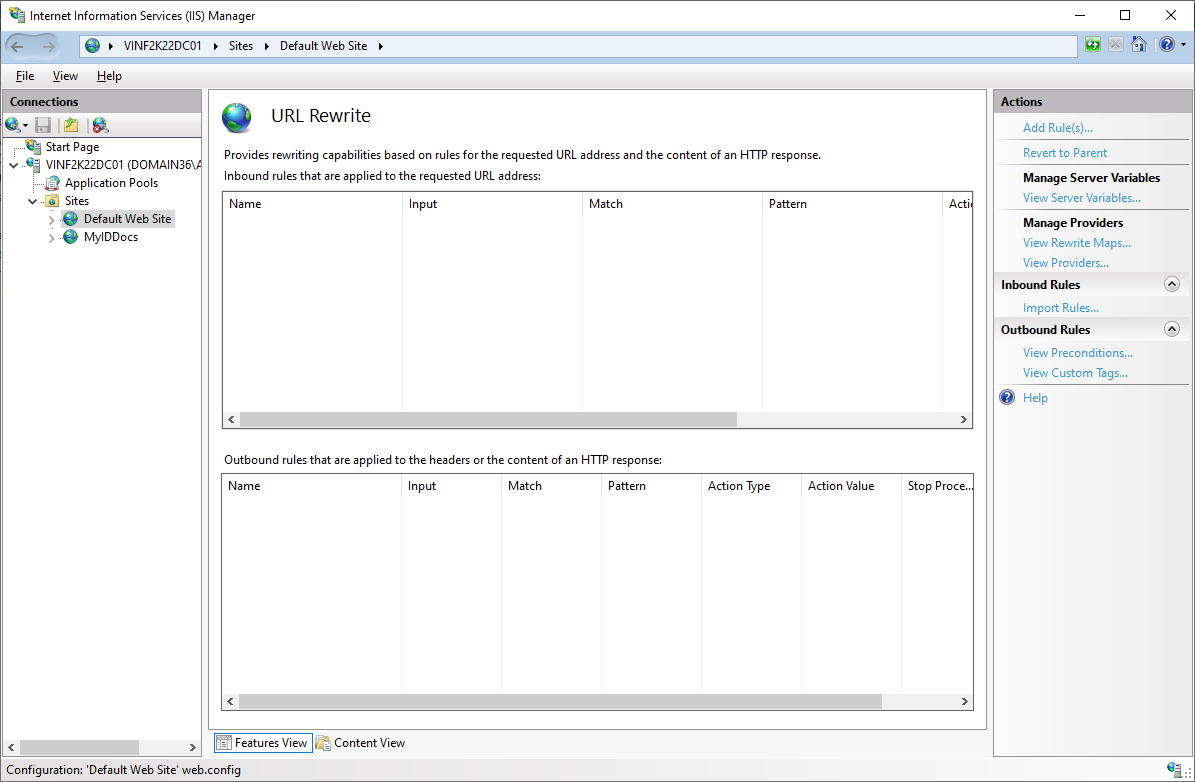Click Sites in address breadcrumb
This screenshot has width=1195, height=782.
tap(241, 46)
